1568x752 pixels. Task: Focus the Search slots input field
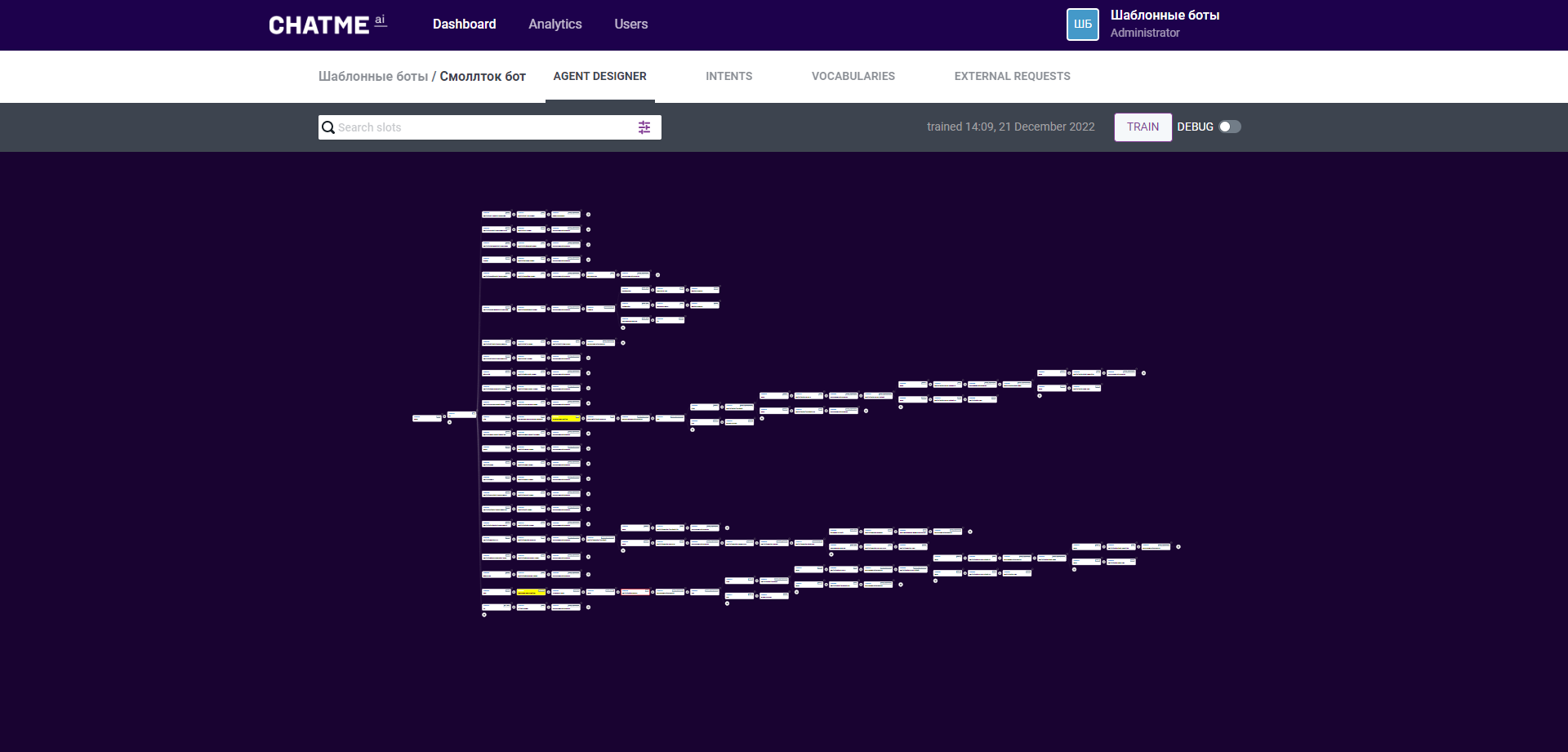coord(486,127)
